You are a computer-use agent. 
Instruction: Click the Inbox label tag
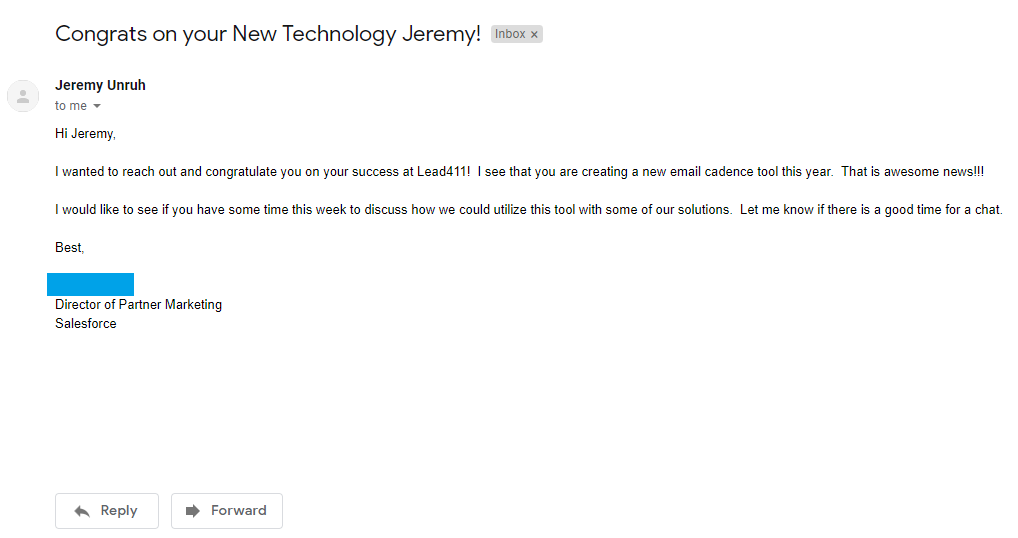[x=510, y=34]
